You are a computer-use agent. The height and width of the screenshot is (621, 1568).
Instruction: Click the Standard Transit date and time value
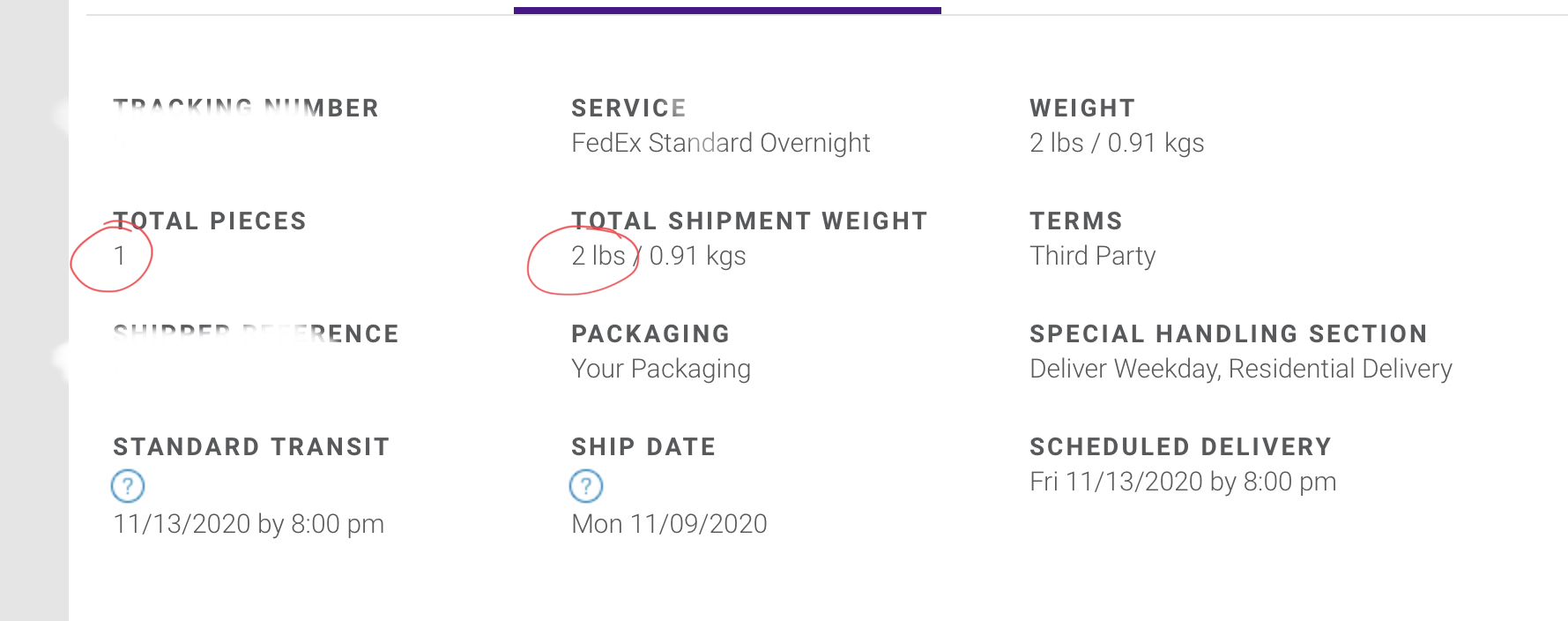tap(249, 524)
